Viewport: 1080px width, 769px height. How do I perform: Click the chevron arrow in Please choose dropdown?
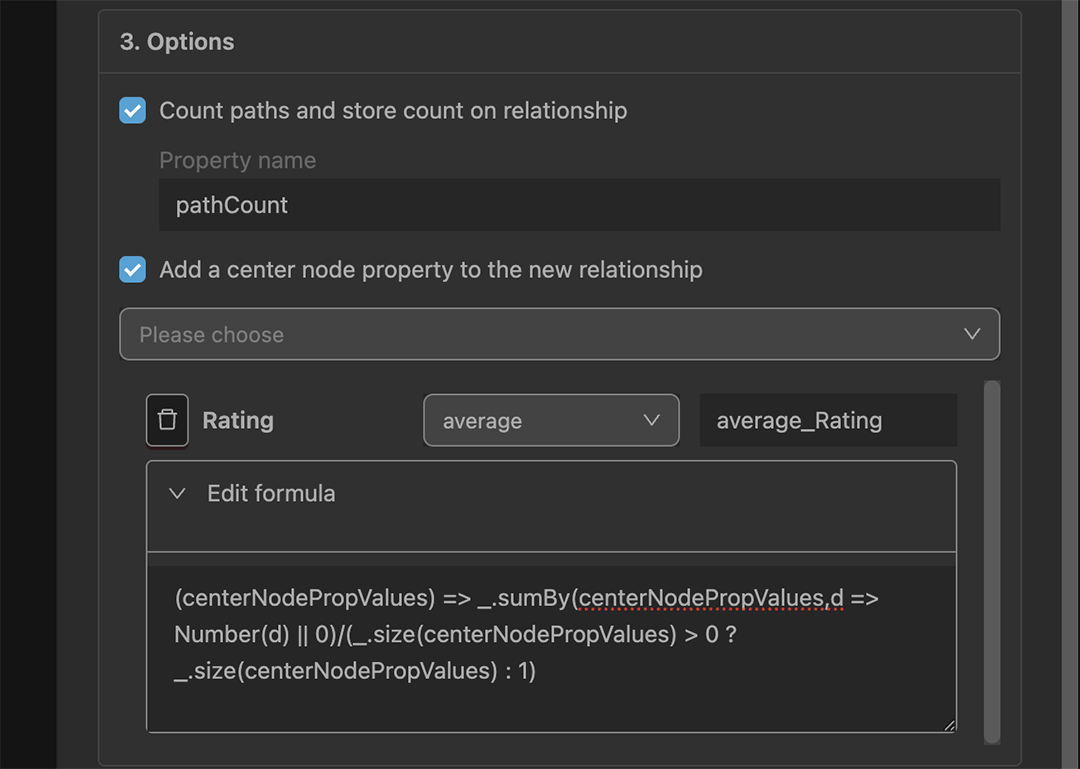[x=971, y=334]
